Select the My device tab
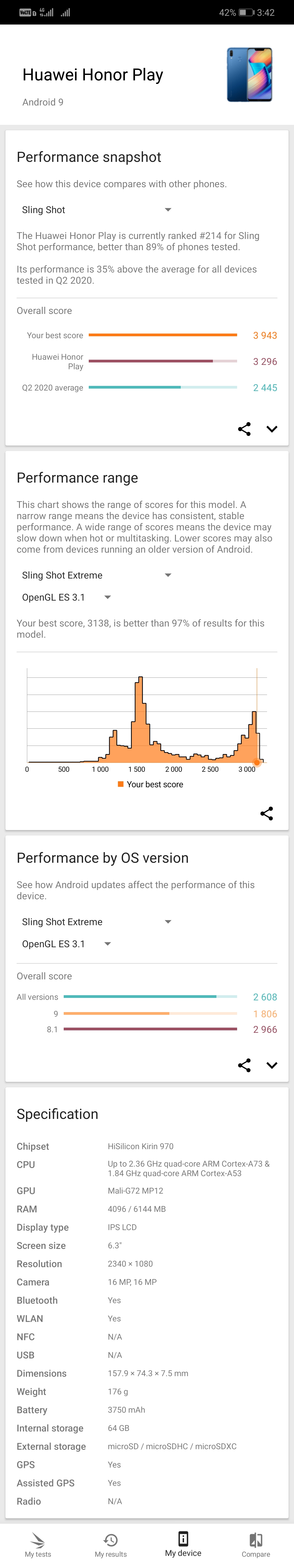The width and height of the screenshot is (294, 1568). pyautogui.click(x=183, y=1545)
